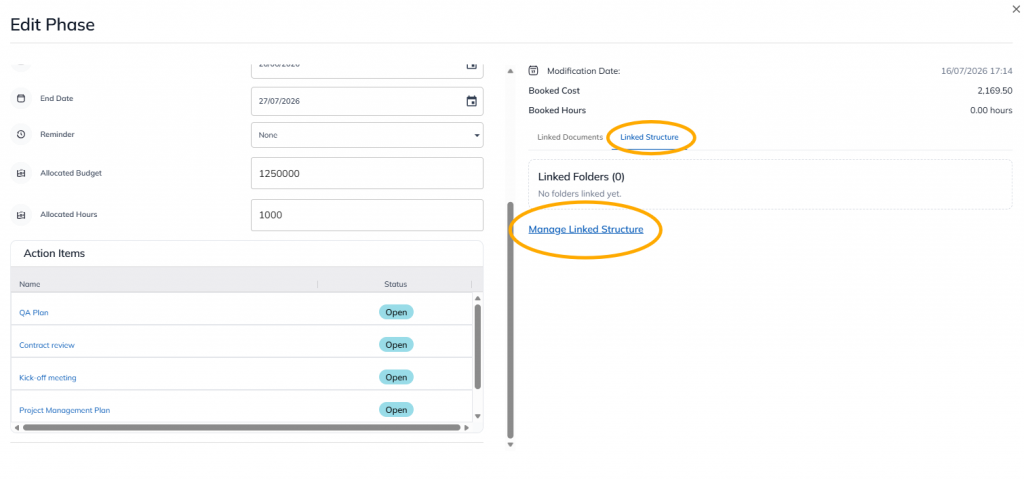Click Open status for Kick-off meeting
Screen dimensions: 1024x480
[396, 377]
